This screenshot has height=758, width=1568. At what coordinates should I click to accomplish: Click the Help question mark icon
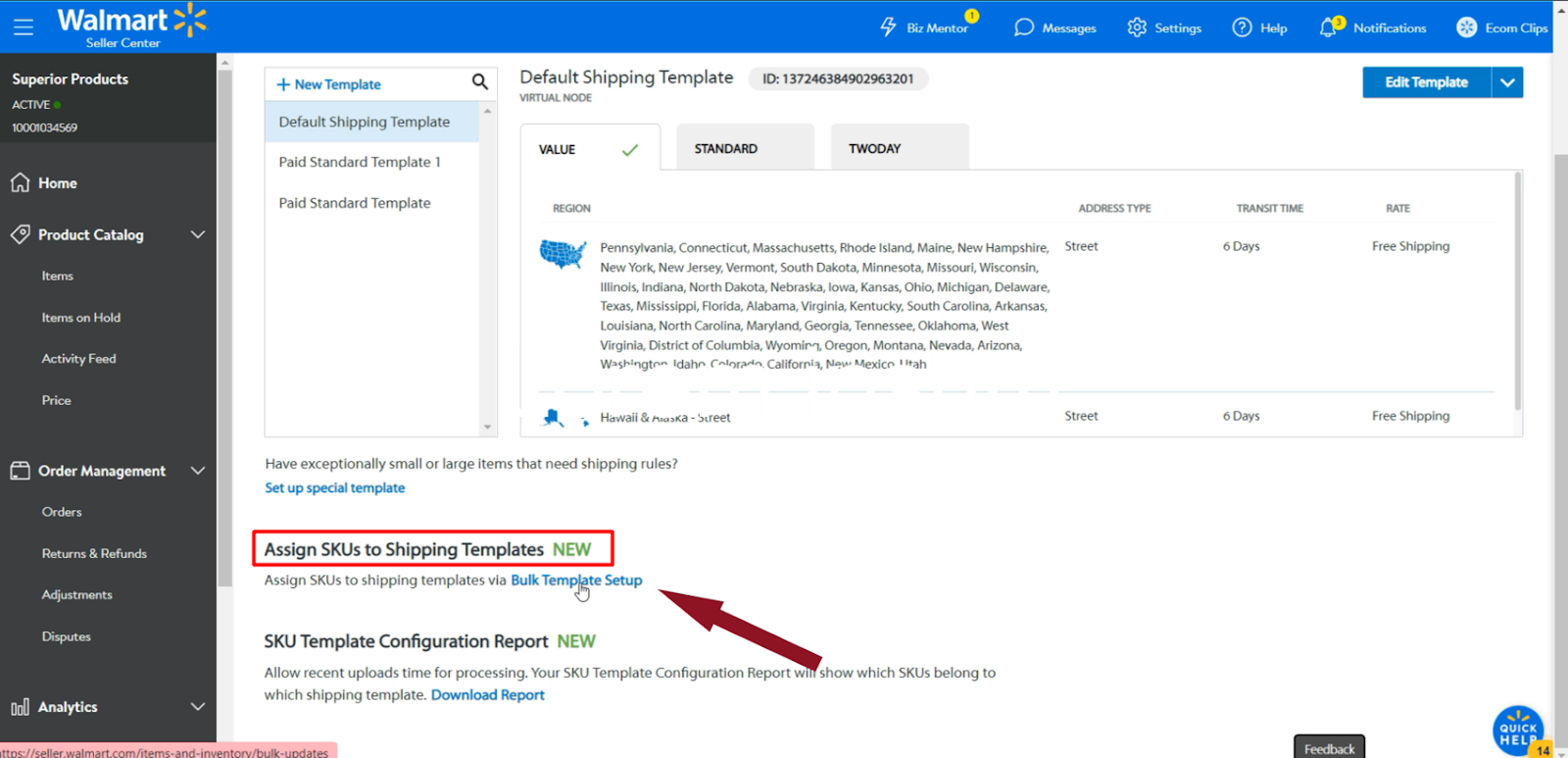[x=1242, y=27]
